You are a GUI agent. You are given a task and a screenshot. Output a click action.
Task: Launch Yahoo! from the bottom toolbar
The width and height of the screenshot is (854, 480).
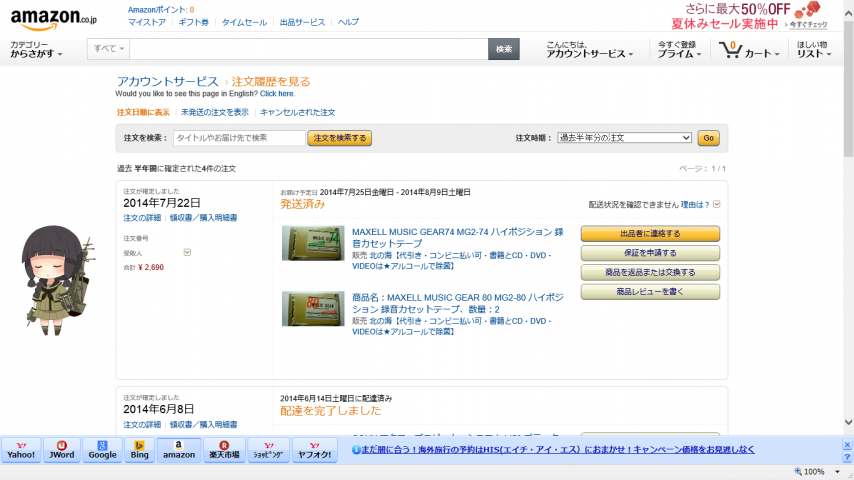pos(21,450)
